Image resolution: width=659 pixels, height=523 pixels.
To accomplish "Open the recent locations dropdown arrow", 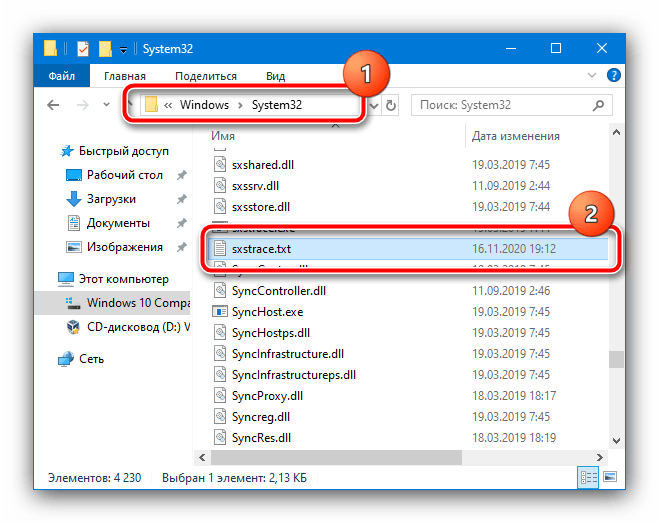I will 106,104.
